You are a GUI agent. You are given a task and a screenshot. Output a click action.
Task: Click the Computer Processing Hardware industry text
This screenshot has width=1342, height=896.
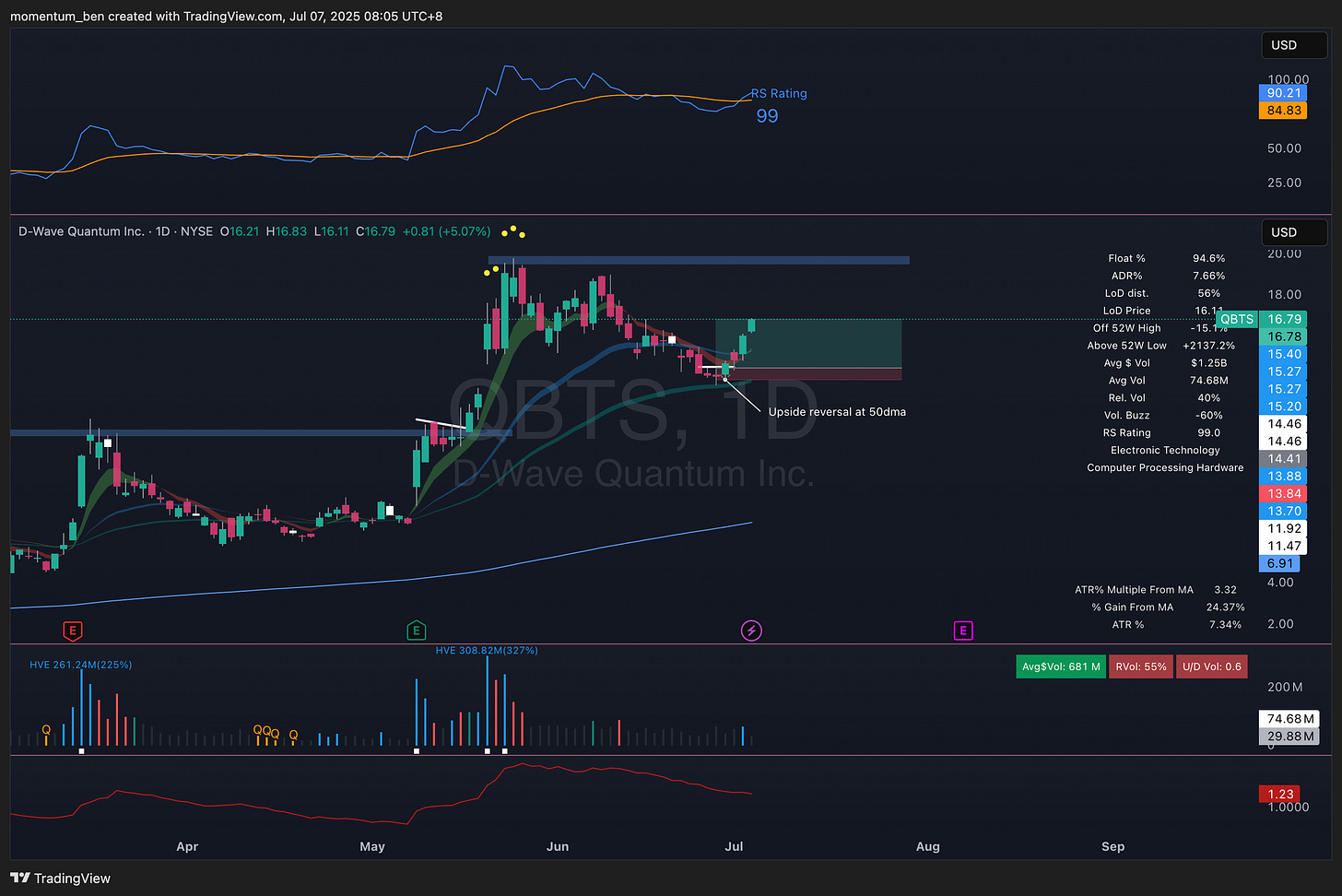tap(1165, 468)
